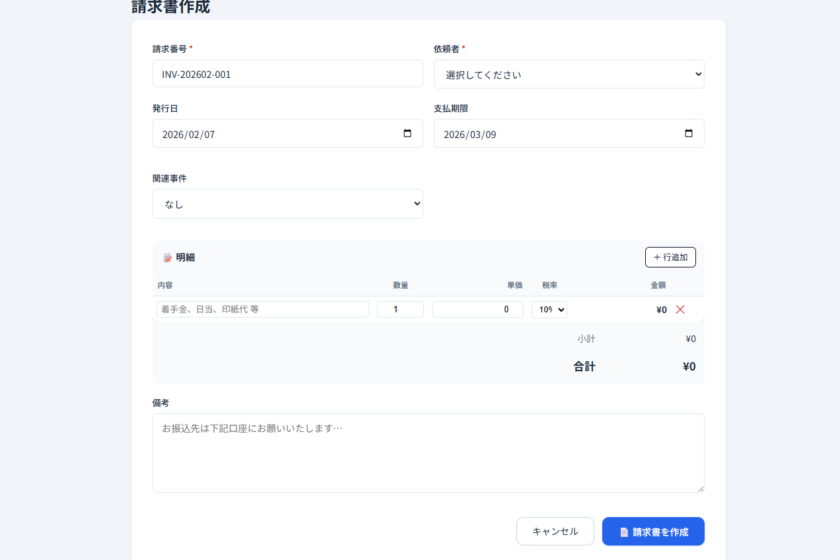Focus the 請求番号 input field
Viewport: 840px width, 560px height.
[x=287, y=74]
